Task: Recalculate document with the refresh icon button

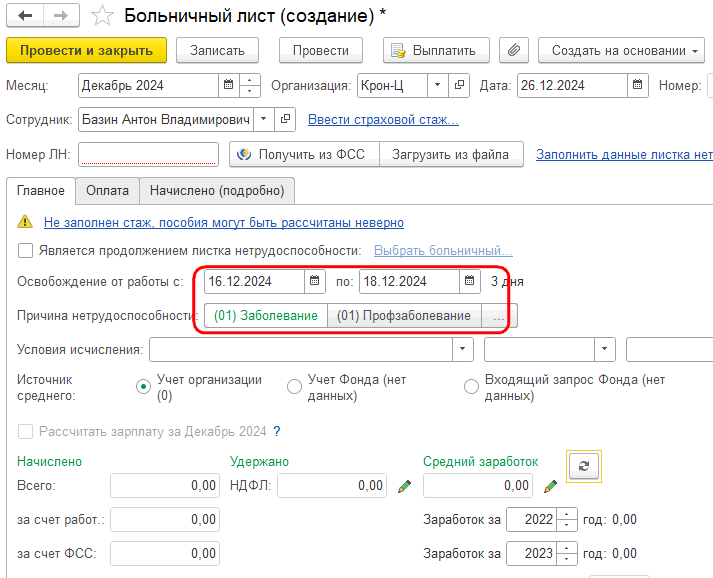Action: [x=584, y=466]
